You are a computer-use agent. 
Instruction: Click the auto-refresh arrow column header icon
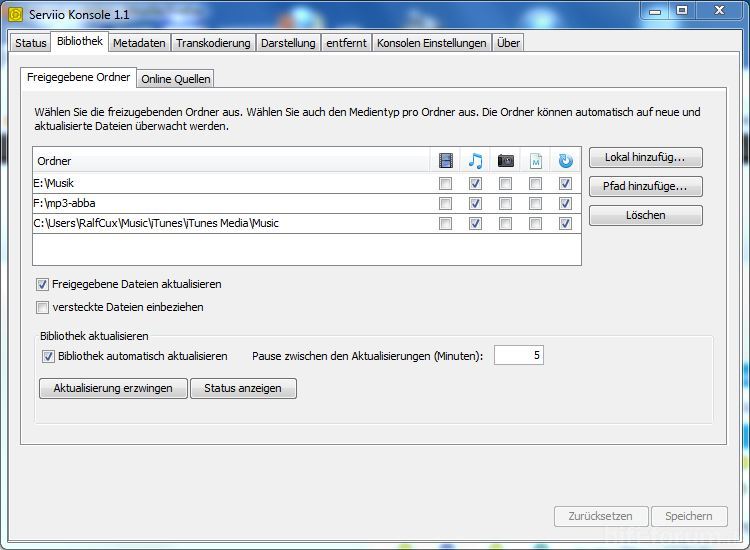click(566, 160)
